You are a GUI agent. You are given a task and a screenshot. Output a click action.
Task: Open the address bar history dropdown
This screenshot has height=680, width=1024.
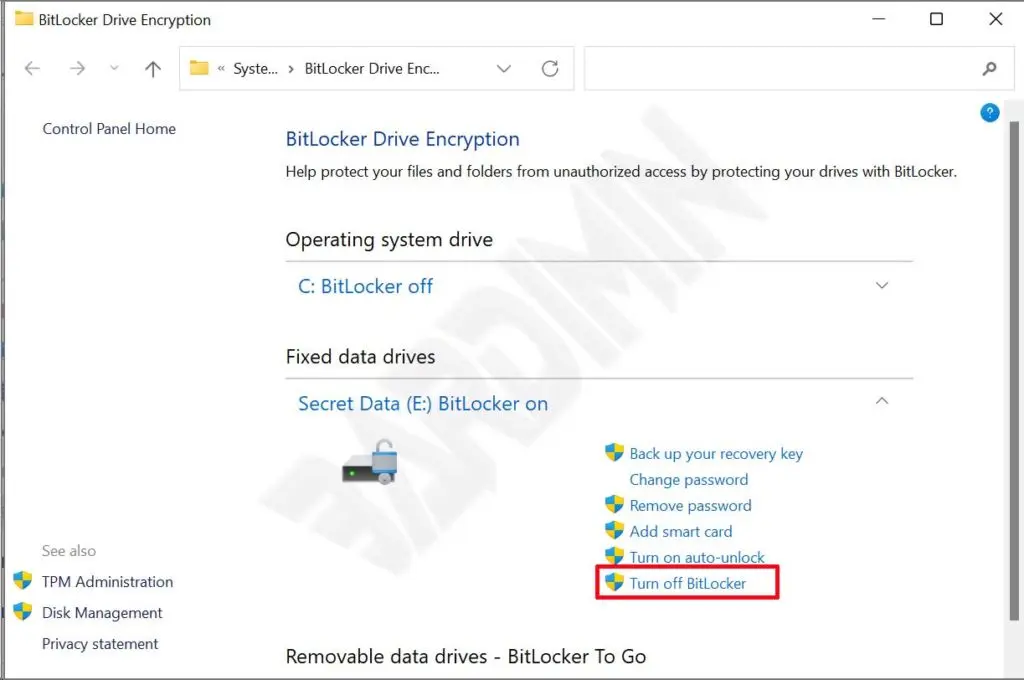504,69
